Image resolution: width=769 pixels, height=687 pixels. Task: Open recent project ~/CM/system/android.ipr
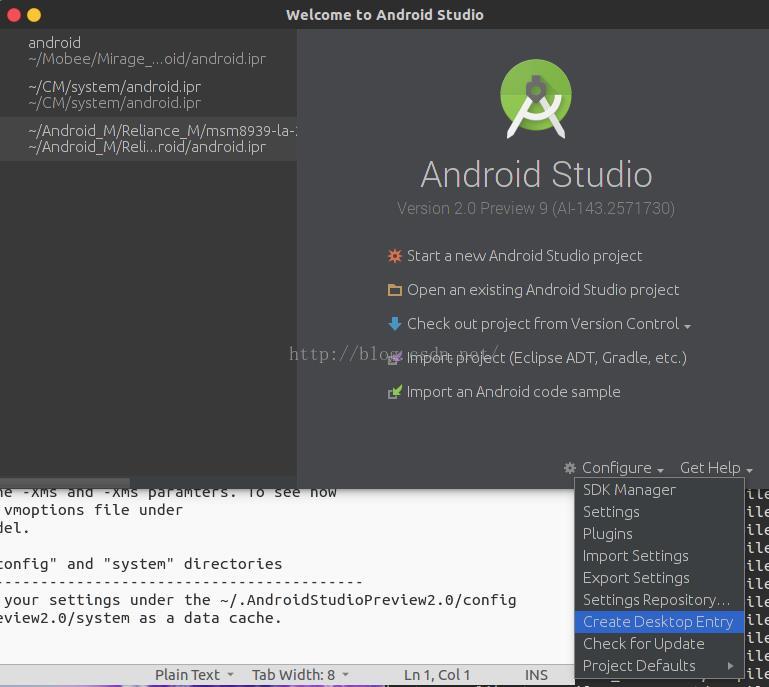tap(148, 95)
